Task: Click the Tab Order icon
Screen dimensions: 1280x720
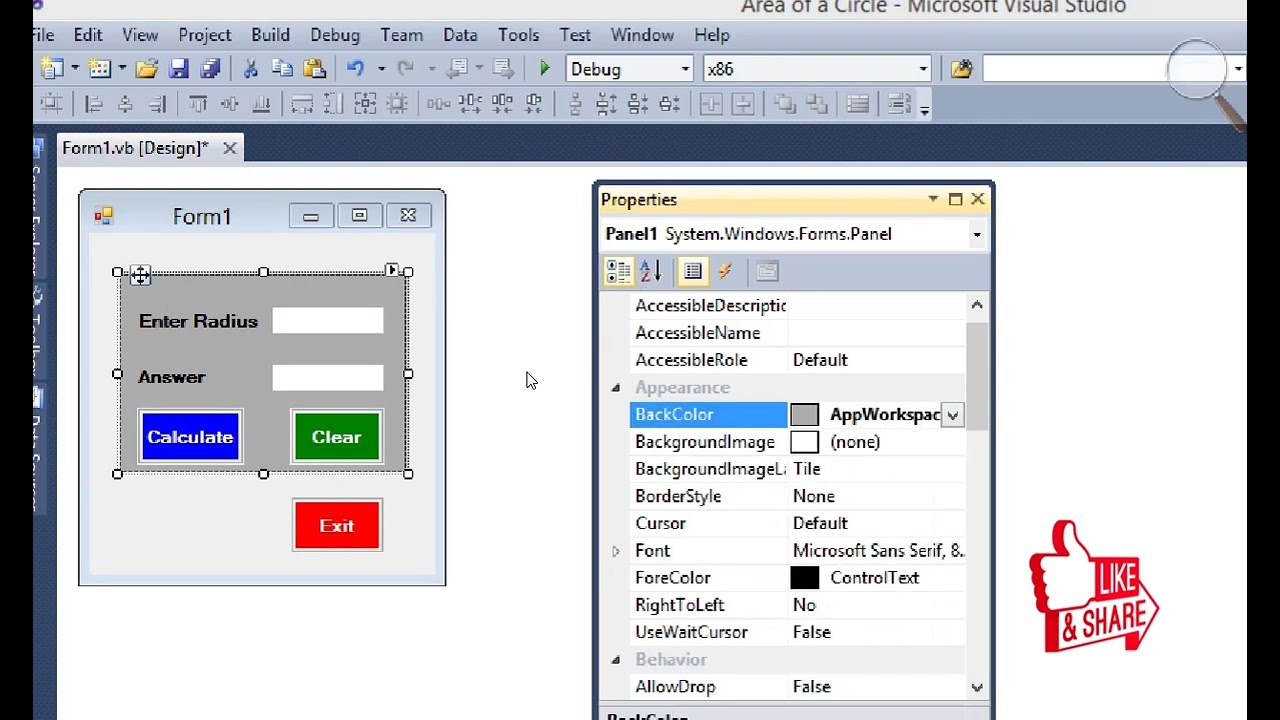Action: coord(857,104)
